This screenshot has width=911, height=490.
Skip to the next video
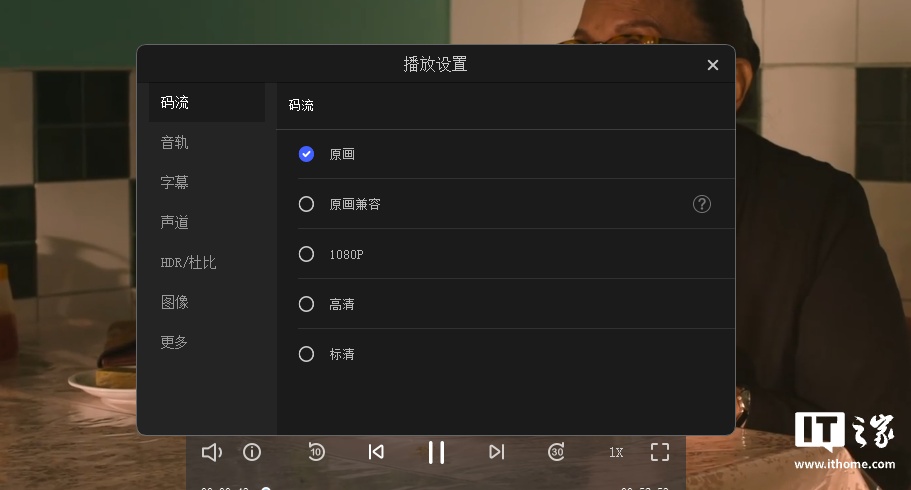pos(496,452)
